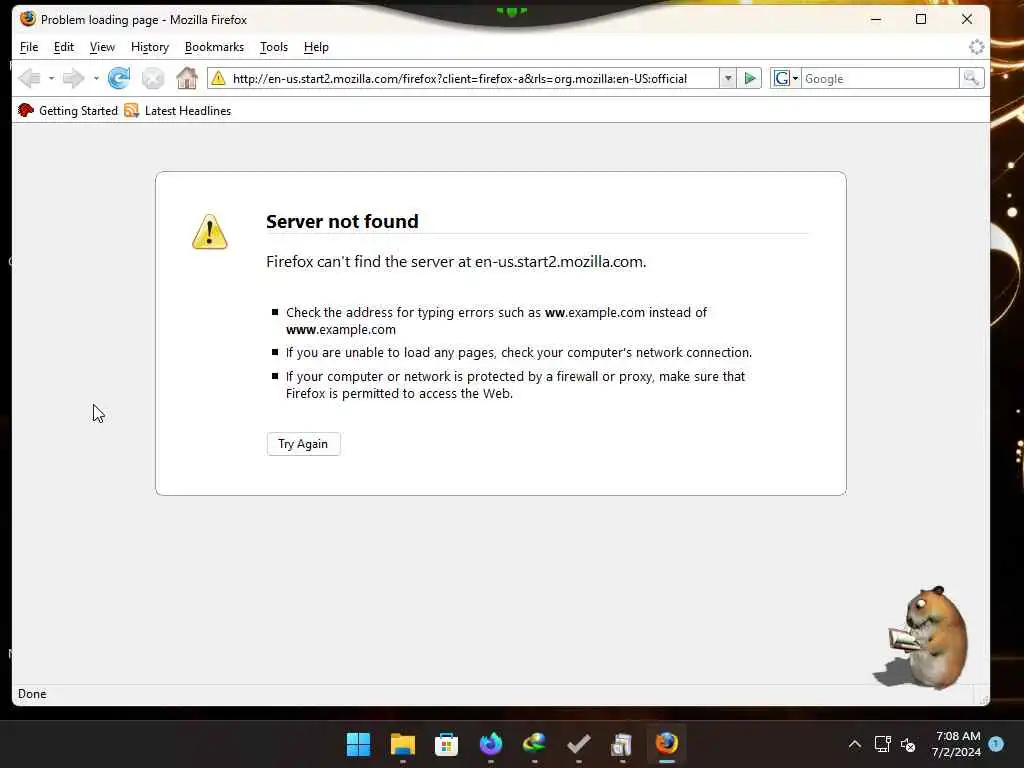
Task: Open the Tools menu
Action: click(x=274, y=47)
